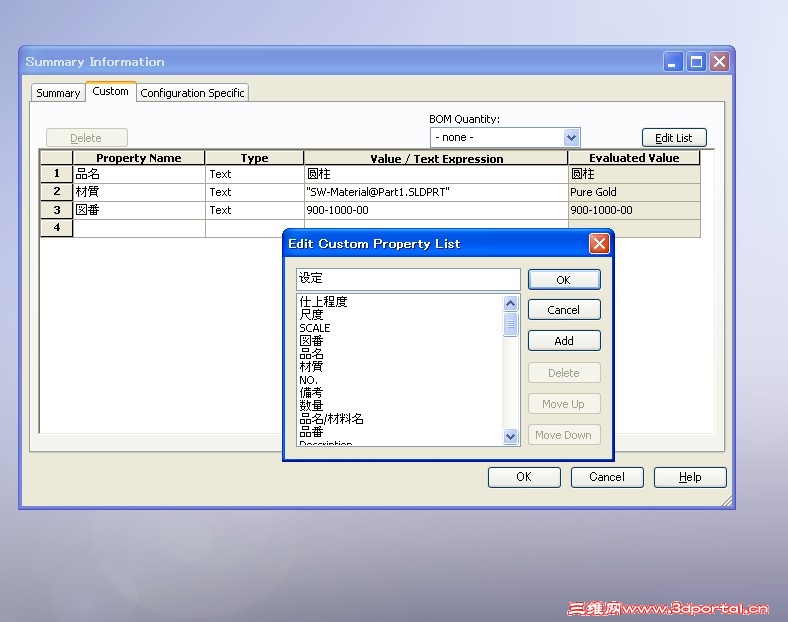Select row 3 header in property table
Screen dimensions: 788x622
coord(57,210)
